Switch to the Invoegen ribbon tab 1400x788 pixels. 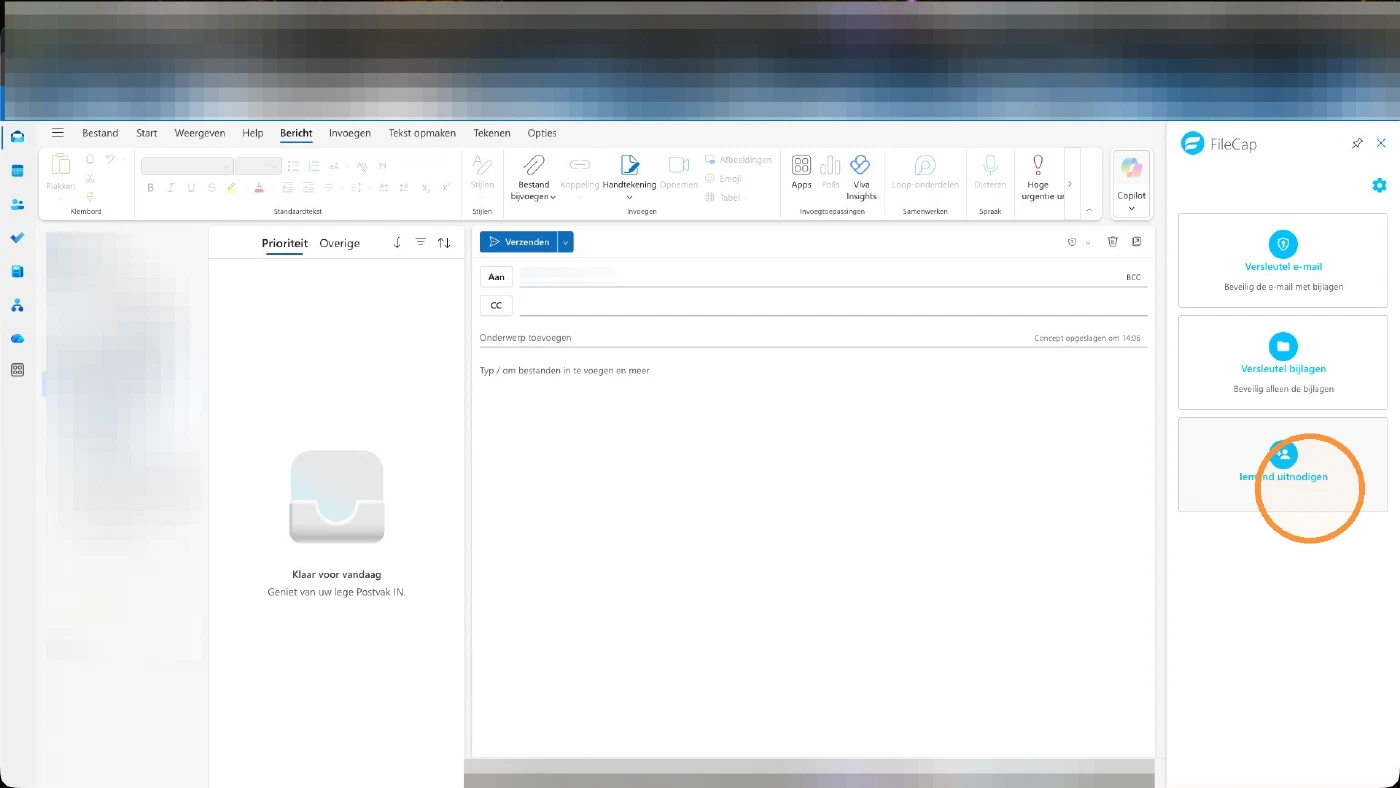350,133
